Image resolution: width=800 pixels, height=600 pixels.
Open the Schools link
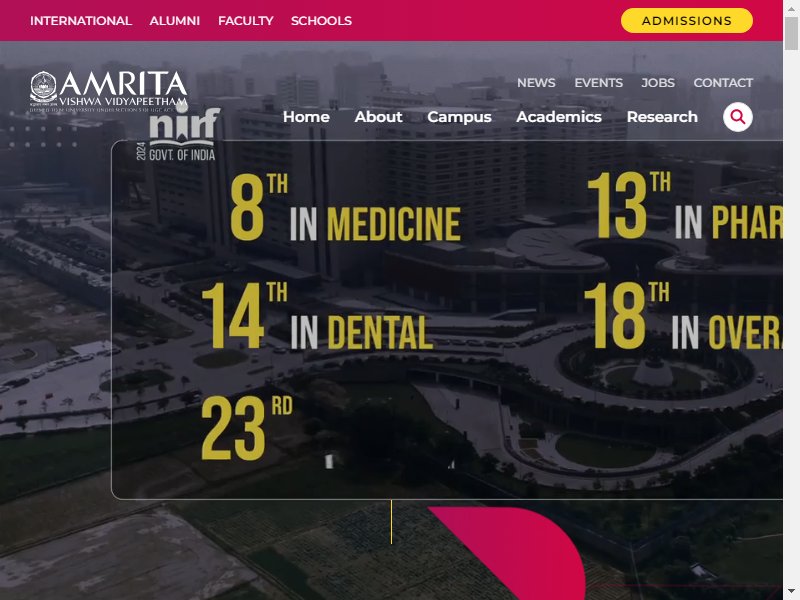pyautogui.click(x=321, y=20)
